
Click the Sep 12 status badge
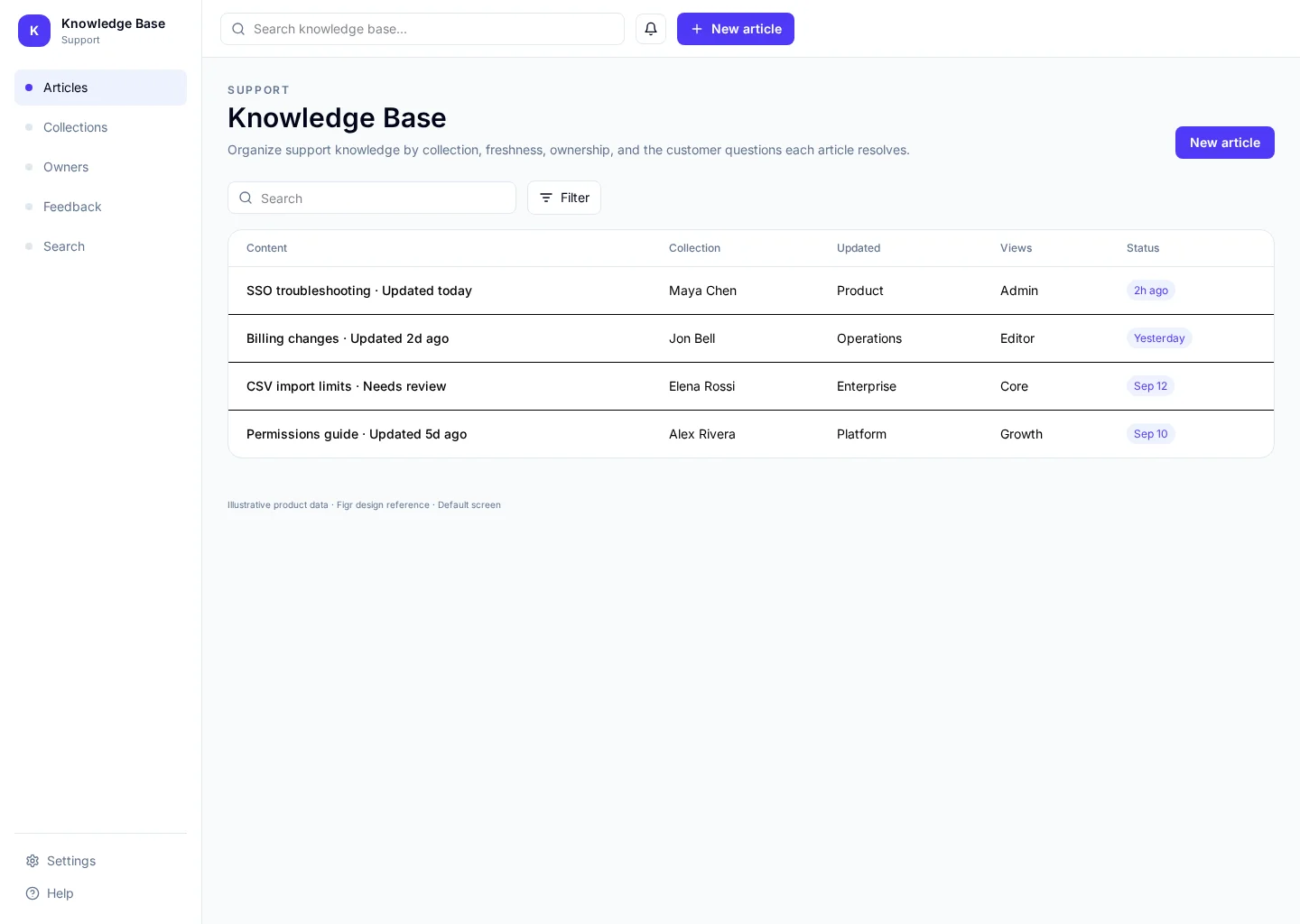(1150, 386)
